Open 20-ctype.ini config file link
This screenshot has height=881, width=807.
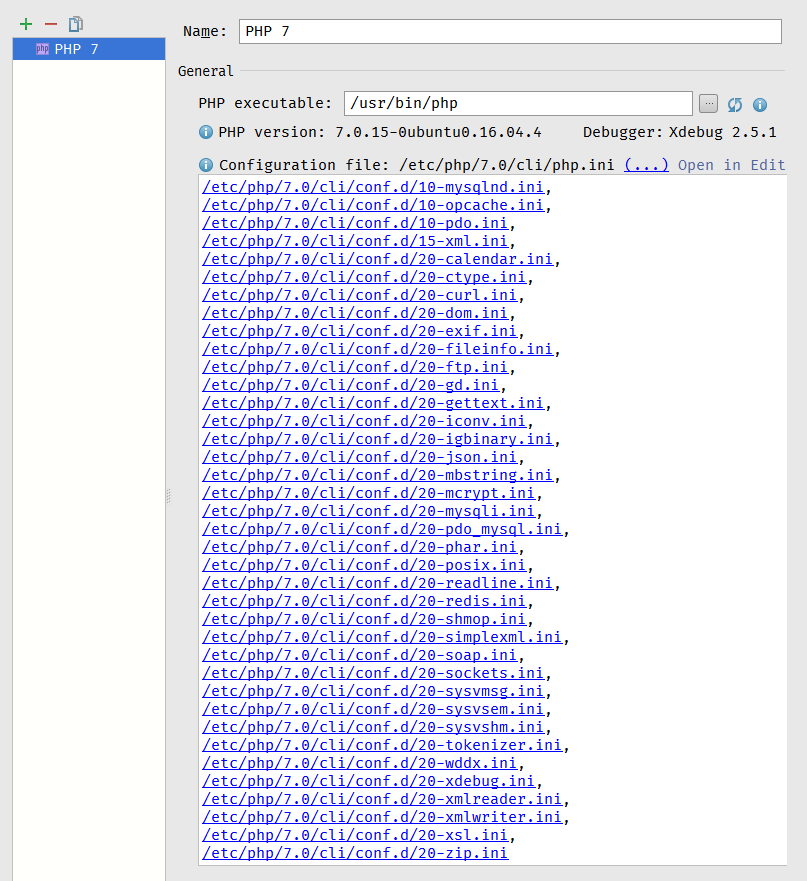tap(364, 277)
